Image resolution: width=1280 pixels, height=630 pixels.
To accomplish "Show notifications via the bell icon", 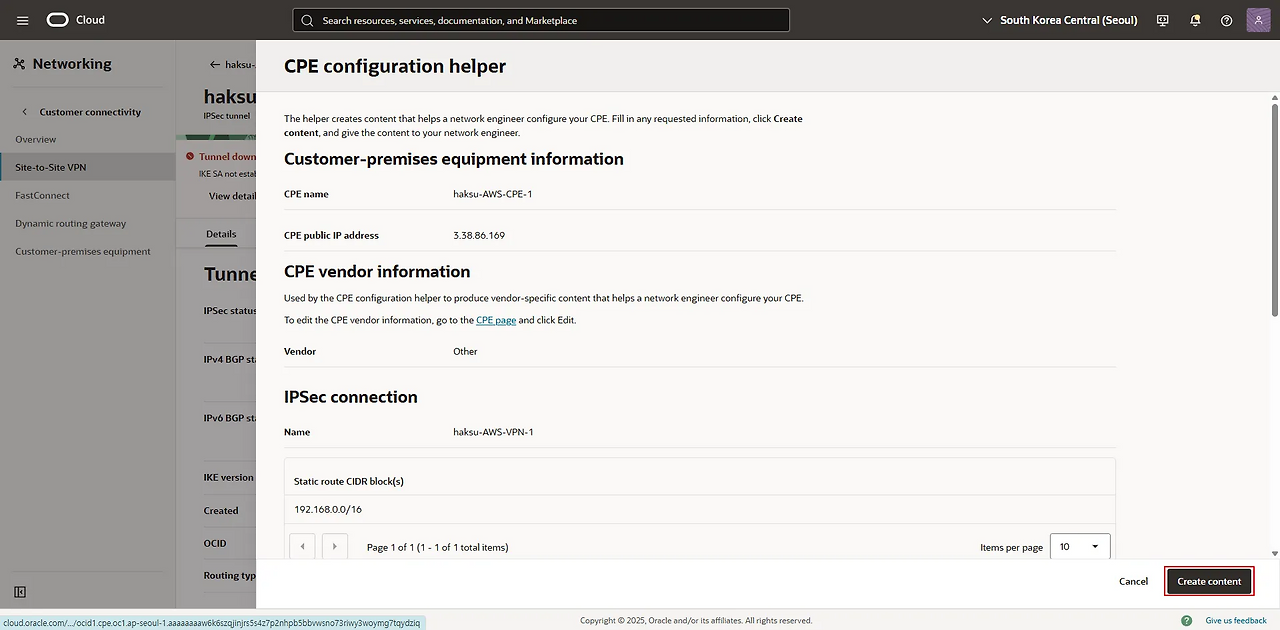I will click(x=1195, y=20).
